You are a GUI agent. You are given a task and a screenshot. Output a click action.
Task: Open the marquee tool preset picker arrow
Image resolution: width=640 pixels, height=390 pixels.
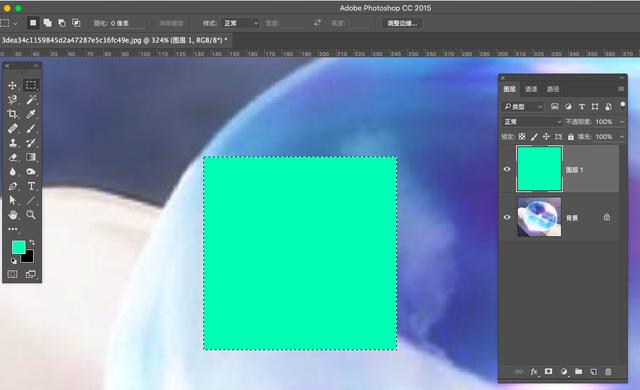16,24
